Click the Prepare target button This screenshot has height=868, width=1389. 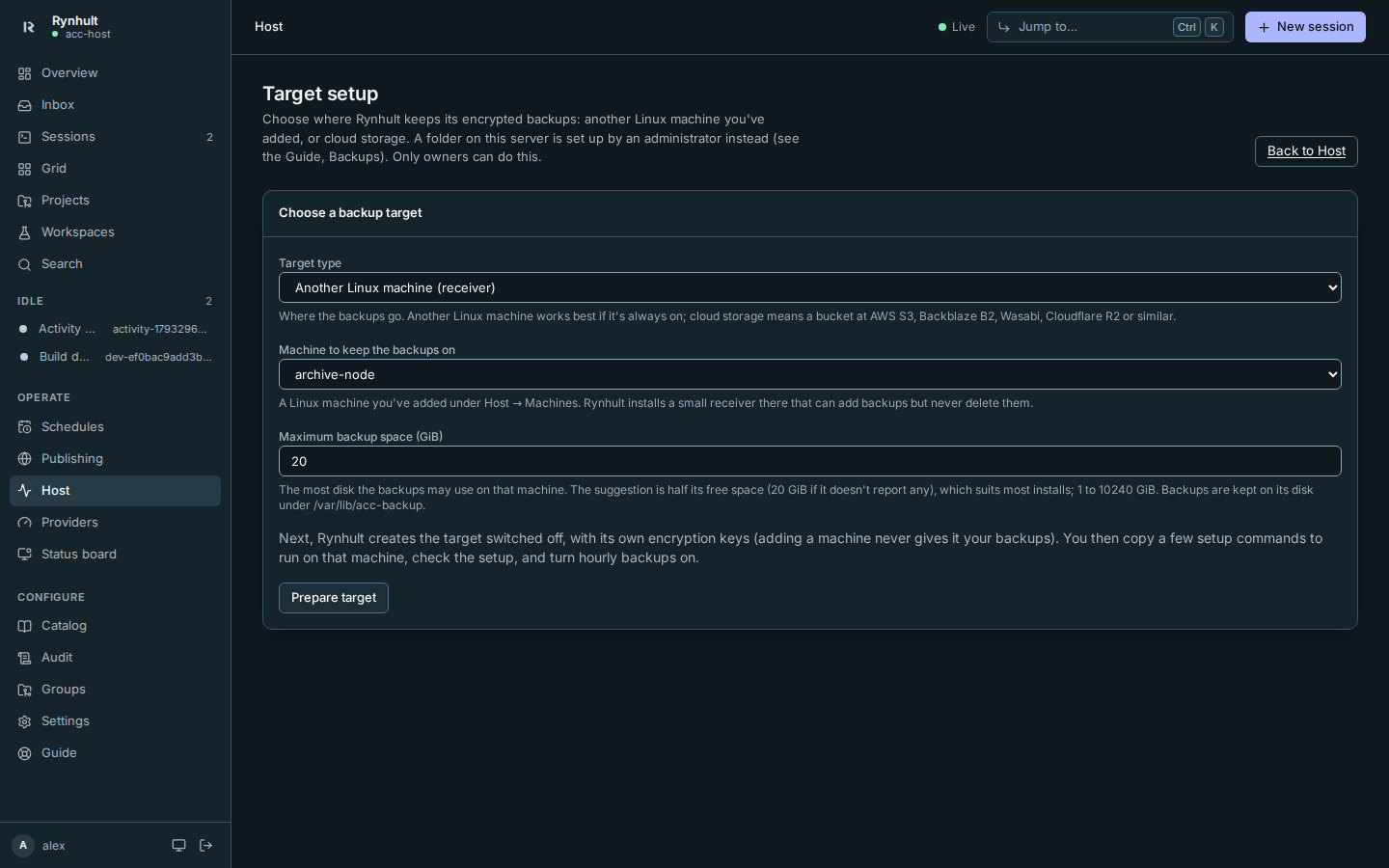[x=334, y=598]
